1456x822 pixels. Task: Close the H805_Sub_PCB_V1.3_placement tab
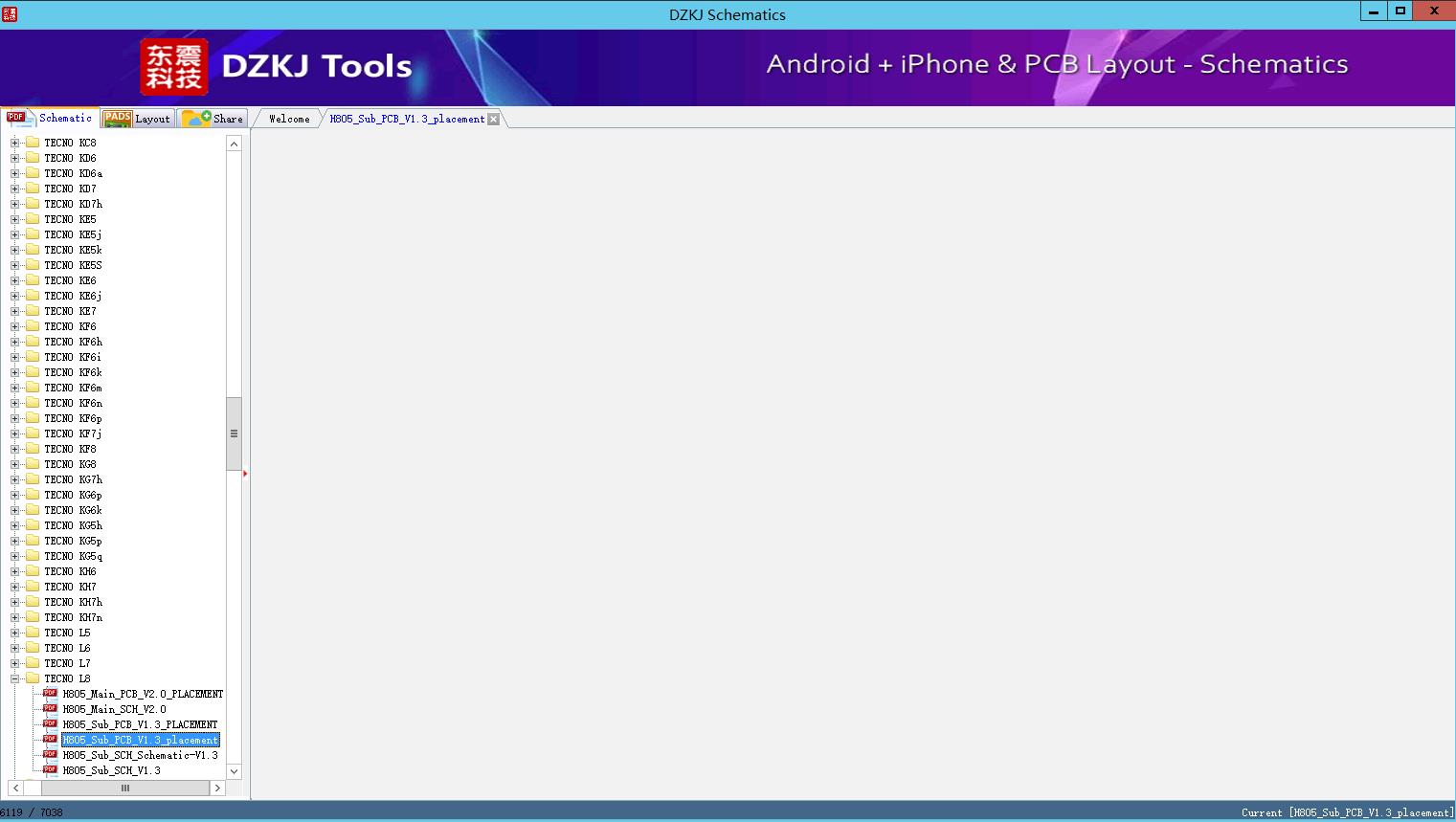tap(493, 119)
